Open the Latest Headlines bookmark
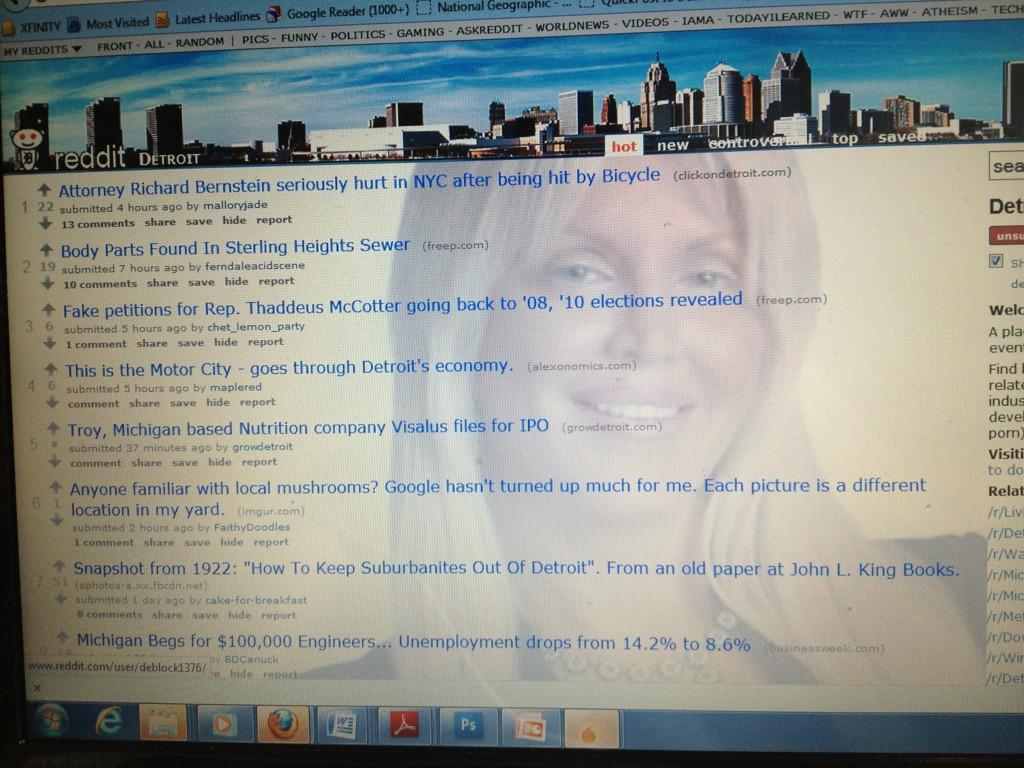The width and height of the screenshot is (1024, 768). coord(208,18)
